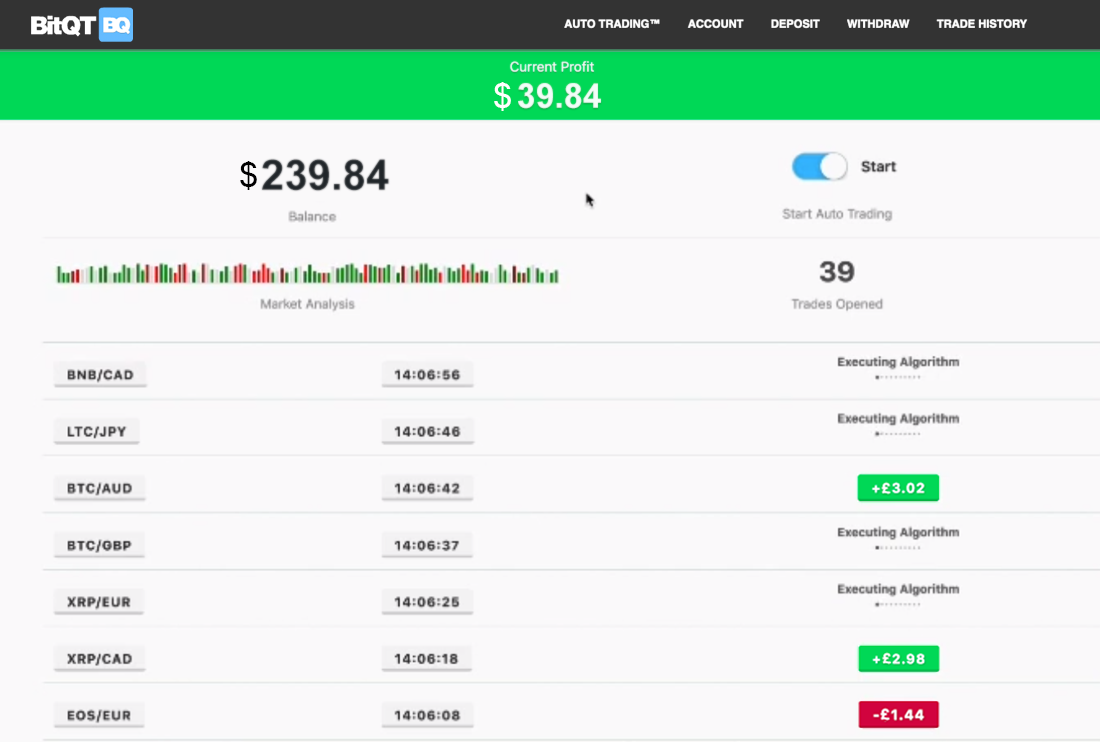Screen dimensions: 1100x742
Task: Click the XRP/EUR pair button
Action: pyautogui.click(x=99, y=602)
